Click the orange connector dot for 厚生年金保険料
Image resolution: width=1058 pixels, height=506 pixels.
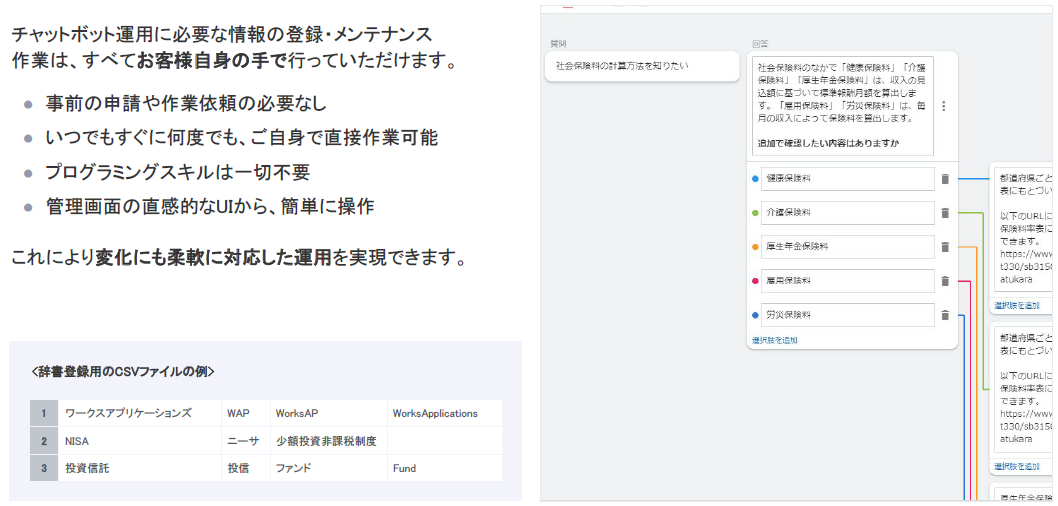tap(755, 247)
